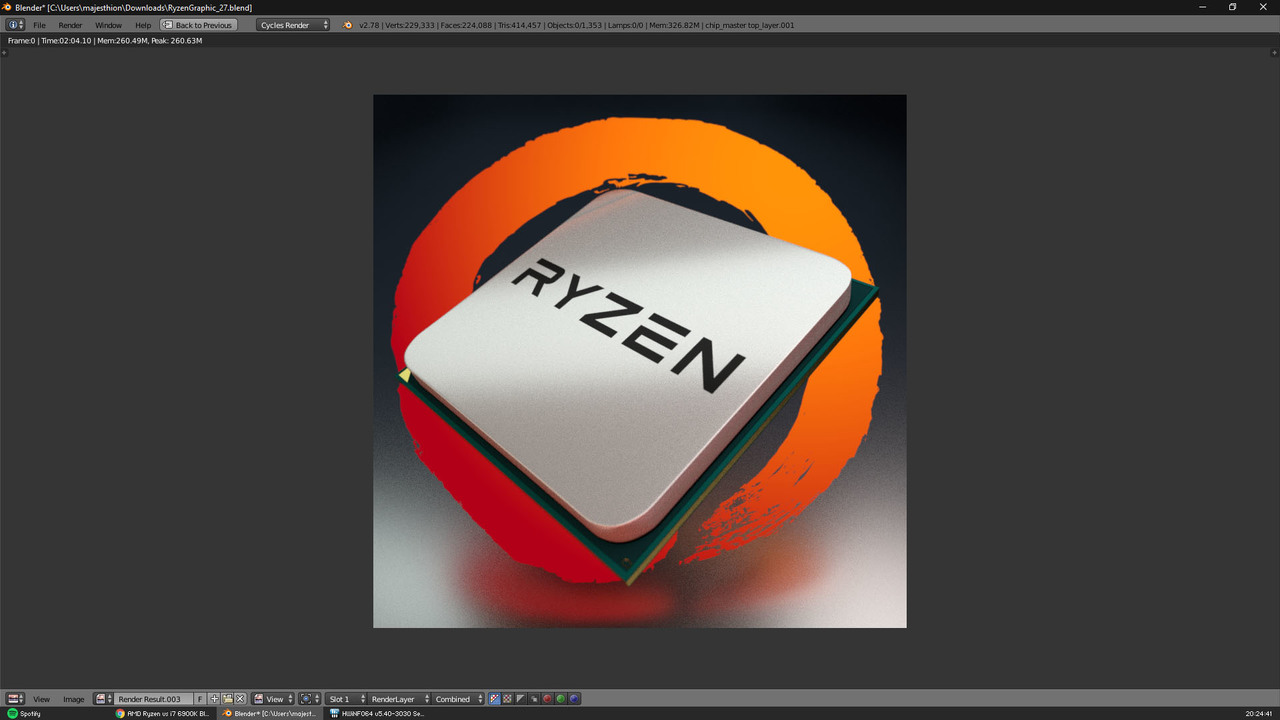Toggle the fake user F button
The width and height of the screenshot is (1280, 720).
200,699
